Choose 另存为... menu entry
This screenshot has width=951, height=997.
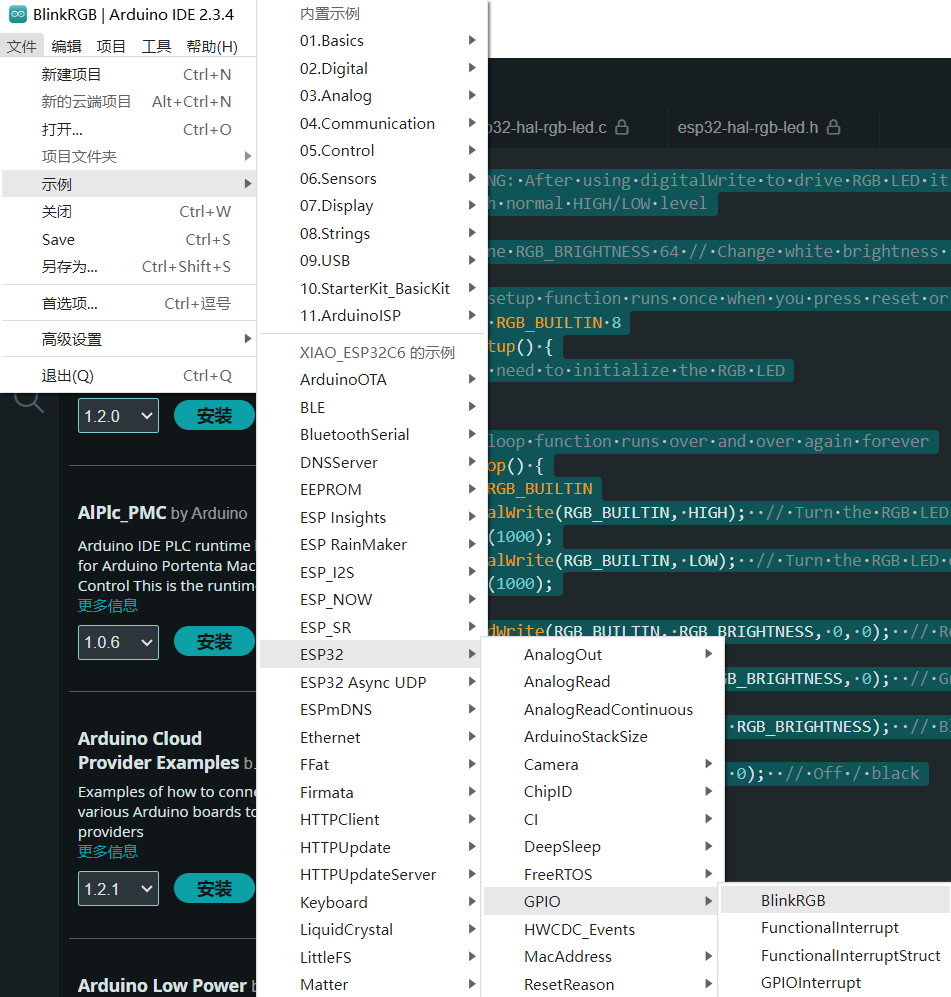[x=129, y=266]
